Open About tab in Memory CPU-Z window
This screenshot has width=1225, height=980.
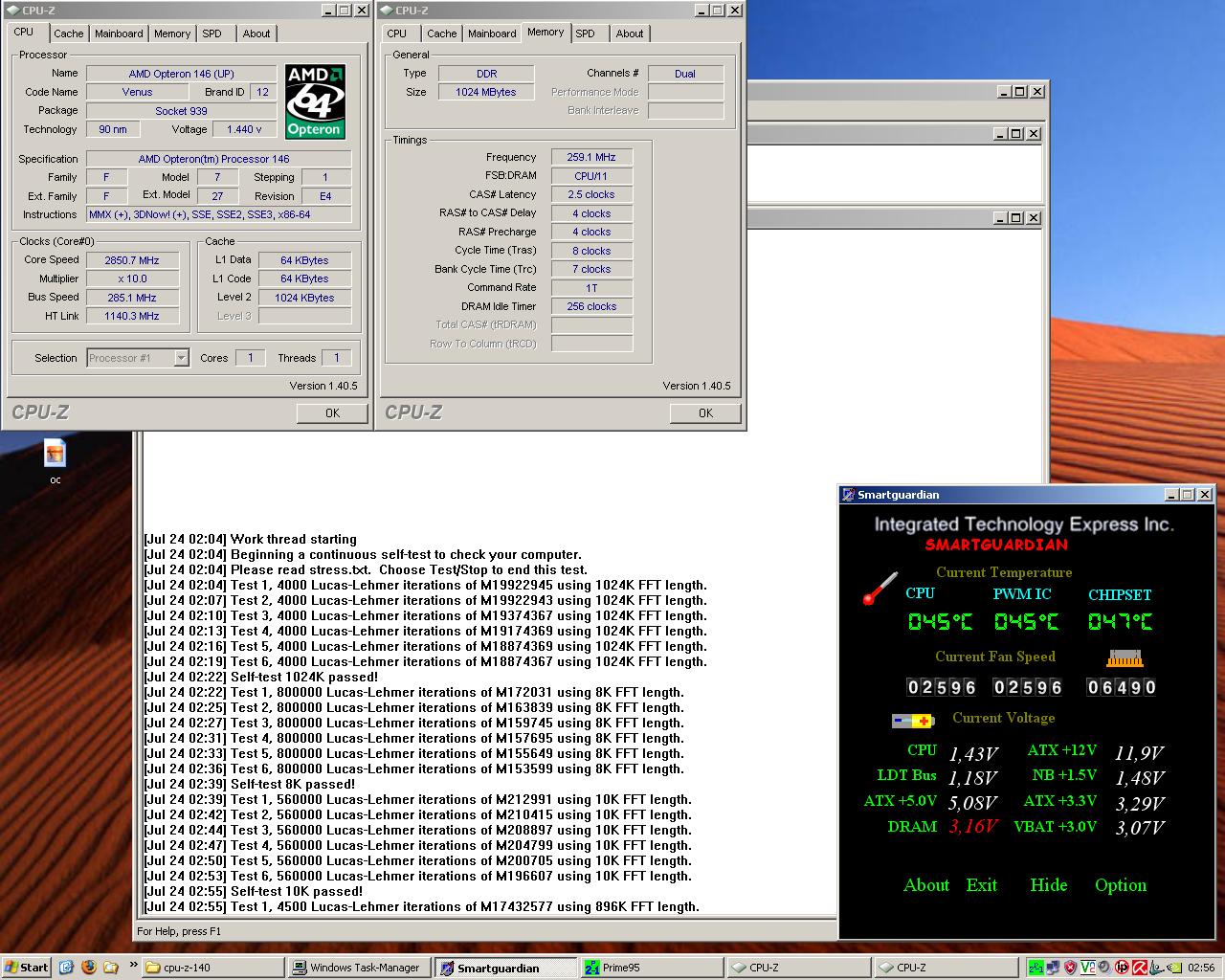coord(630,33)
